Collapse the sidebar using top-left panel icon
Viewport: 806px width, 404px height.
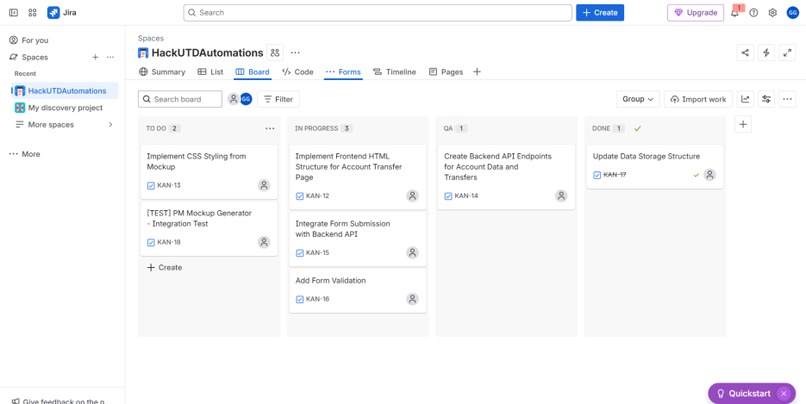pos(14,12)
